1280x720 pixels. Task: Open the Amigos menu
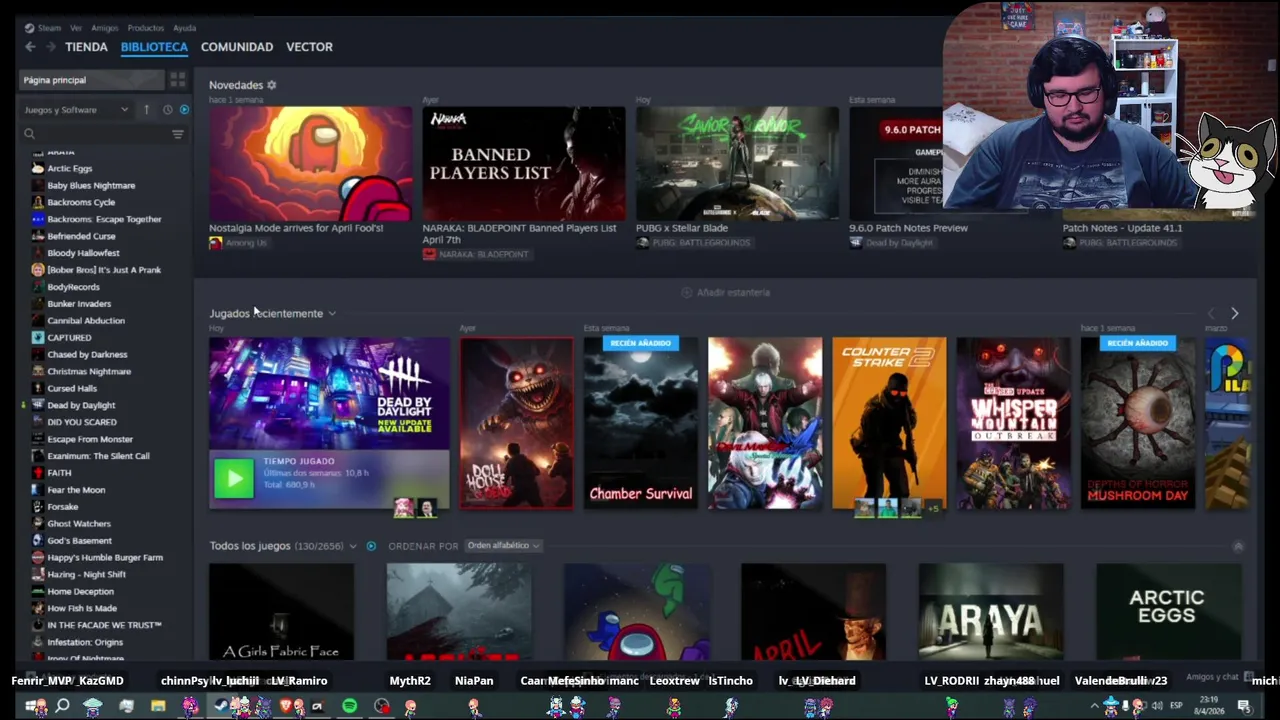(105, 28)
